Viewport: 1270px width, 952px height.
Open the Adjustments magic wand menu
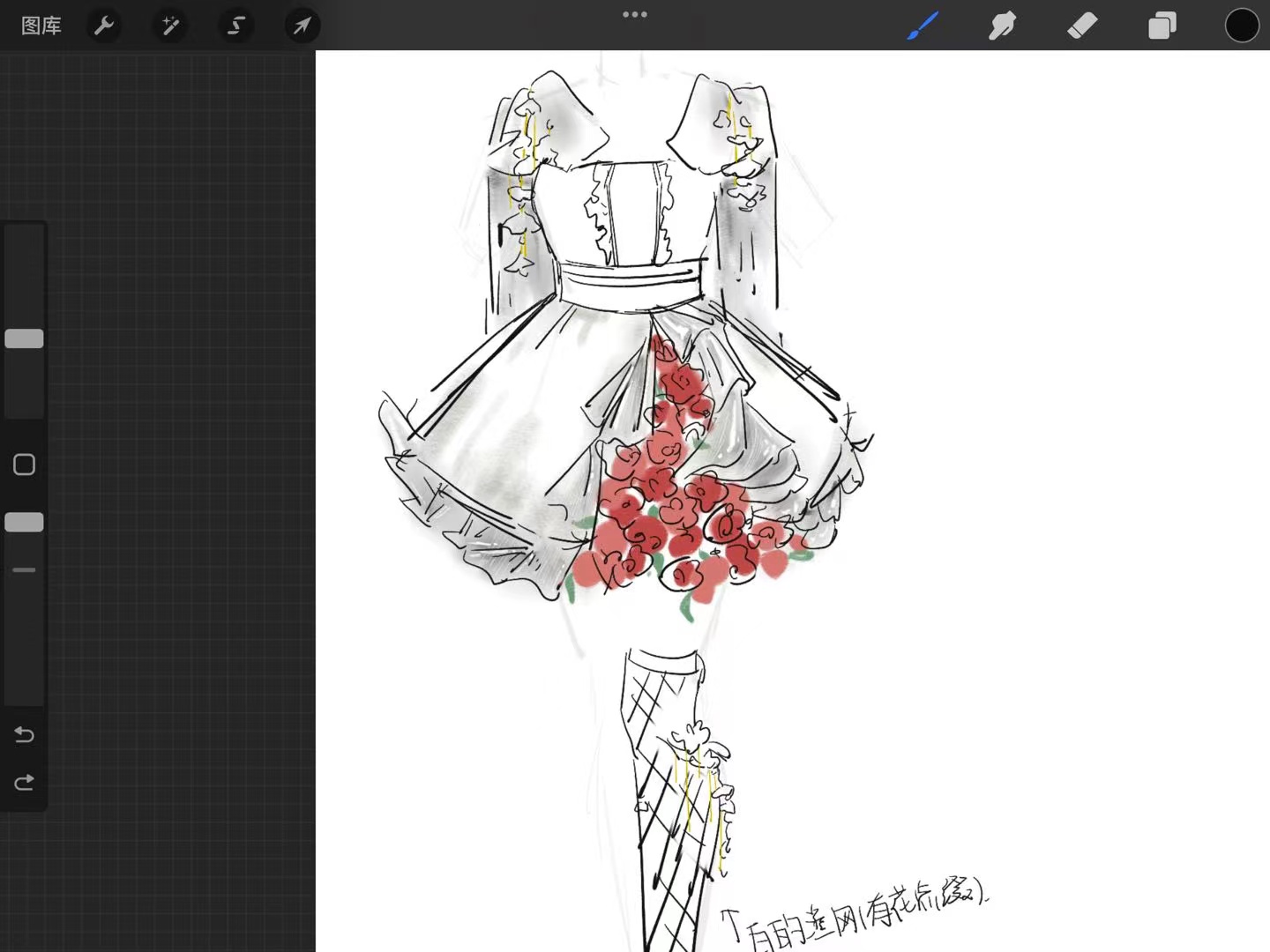(x=170, y=26)
